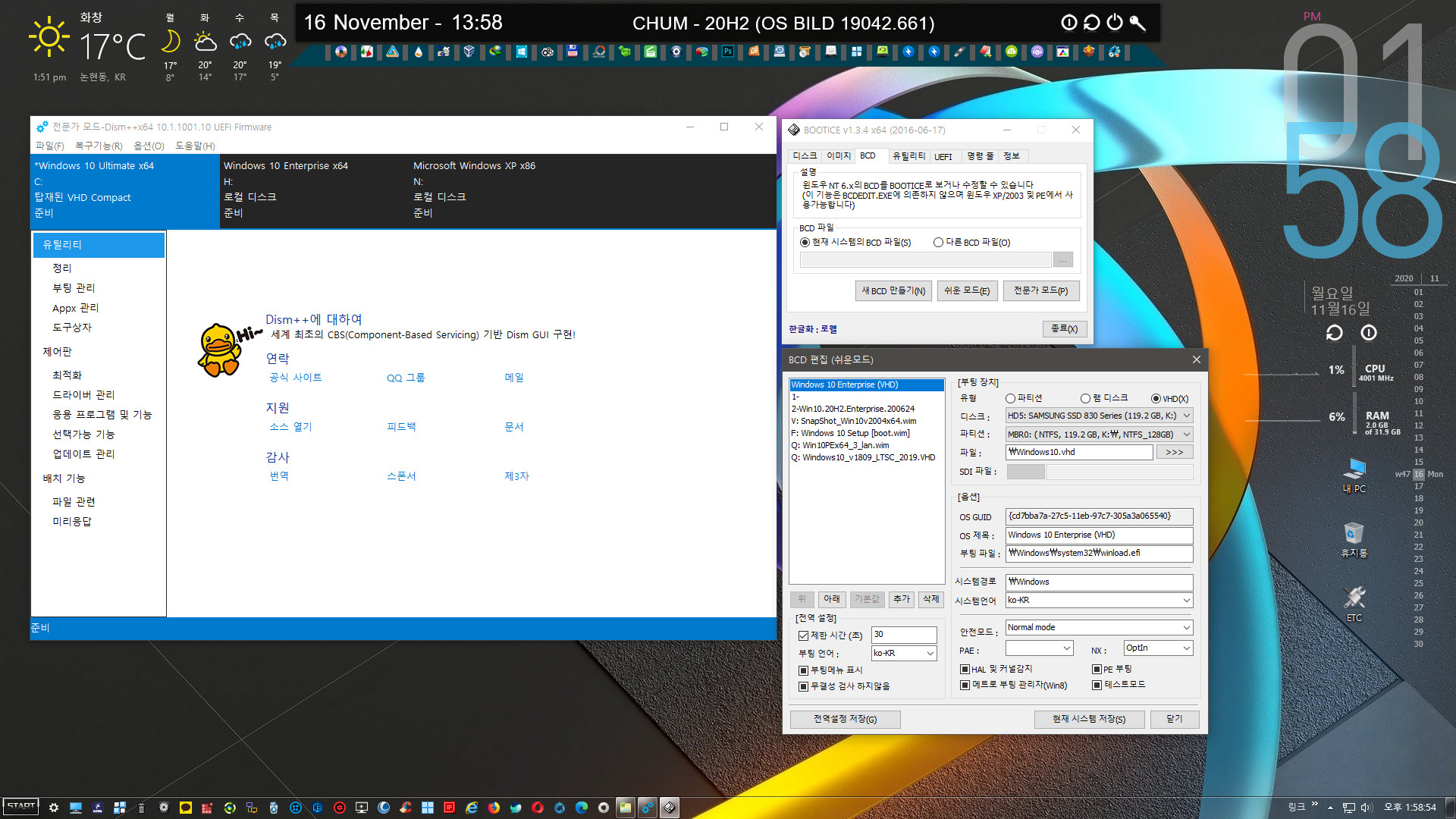1456x819 pixels.
Task: Open the 내 PC desktop icon
Action: coord(1354,476)
